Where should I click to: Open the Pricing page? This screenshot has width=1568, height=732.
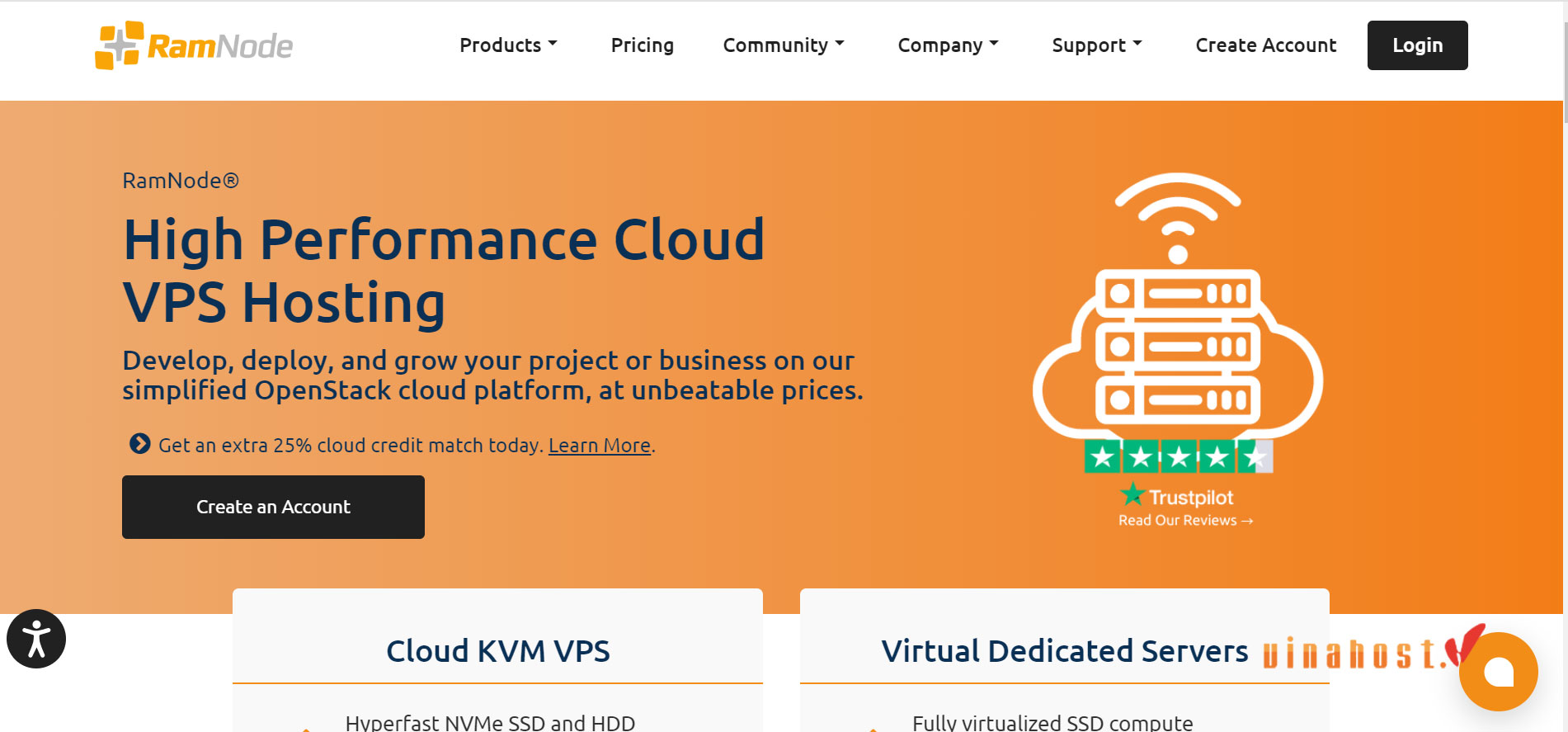[x=643, y=45]
